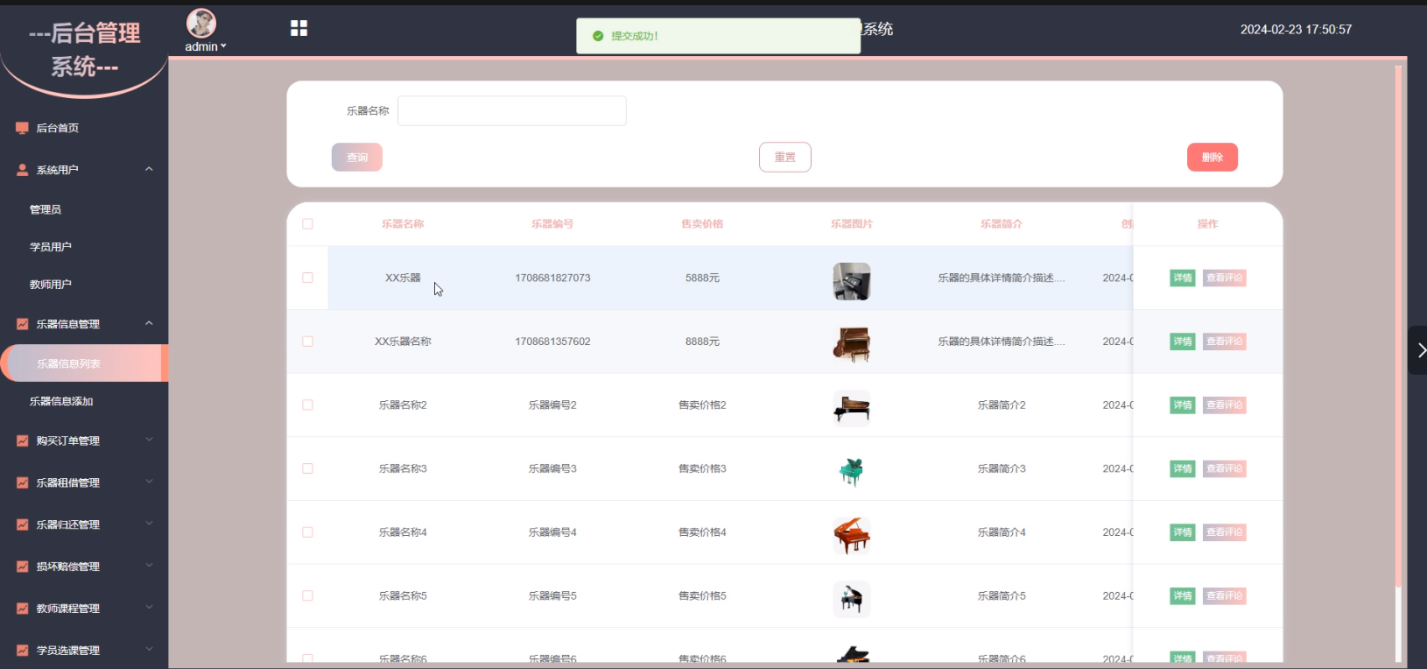Collapse the 系统用户 menu chevron
This screenshot has height=669, width=1427.
click(x=149, y=169)
